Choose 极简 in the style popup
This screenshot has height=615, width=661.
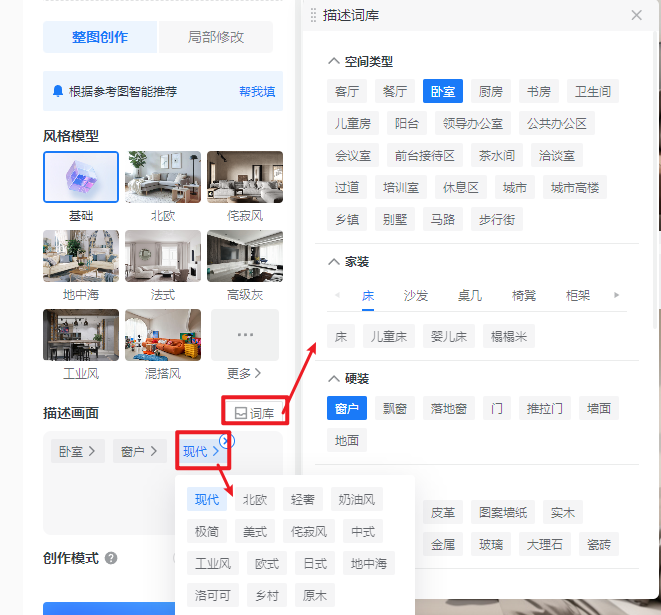[x=207, y=531]
